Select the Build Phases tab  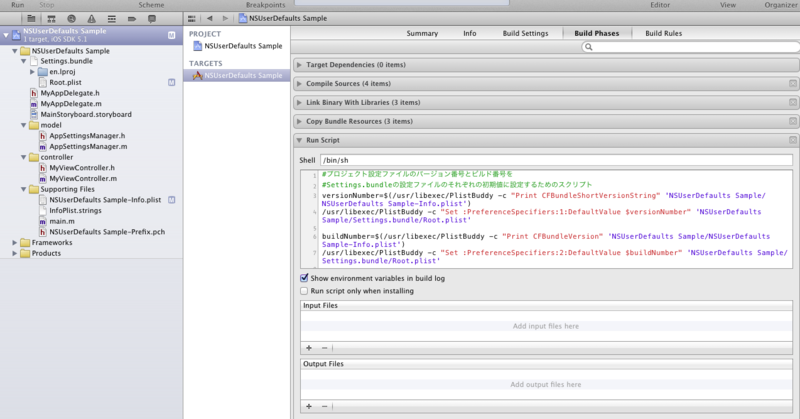click(x=596, y=33)
